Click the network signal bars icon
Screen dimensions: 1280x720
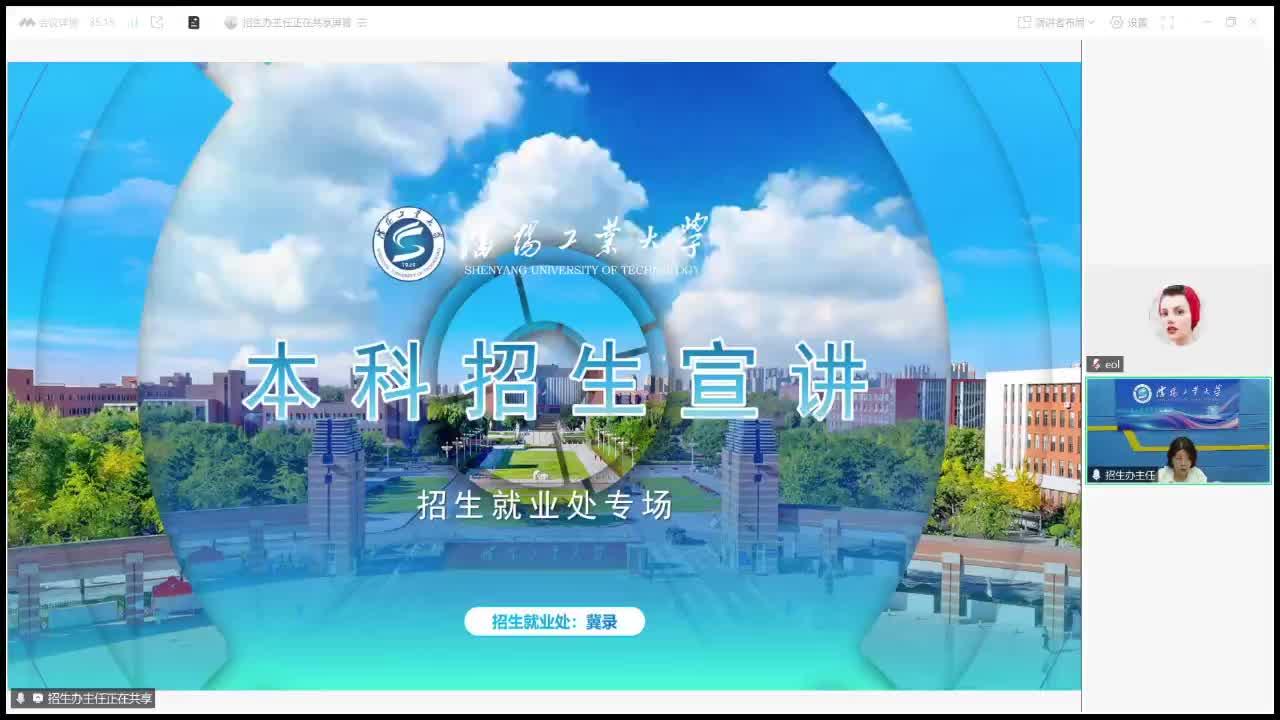click(133, 22)
